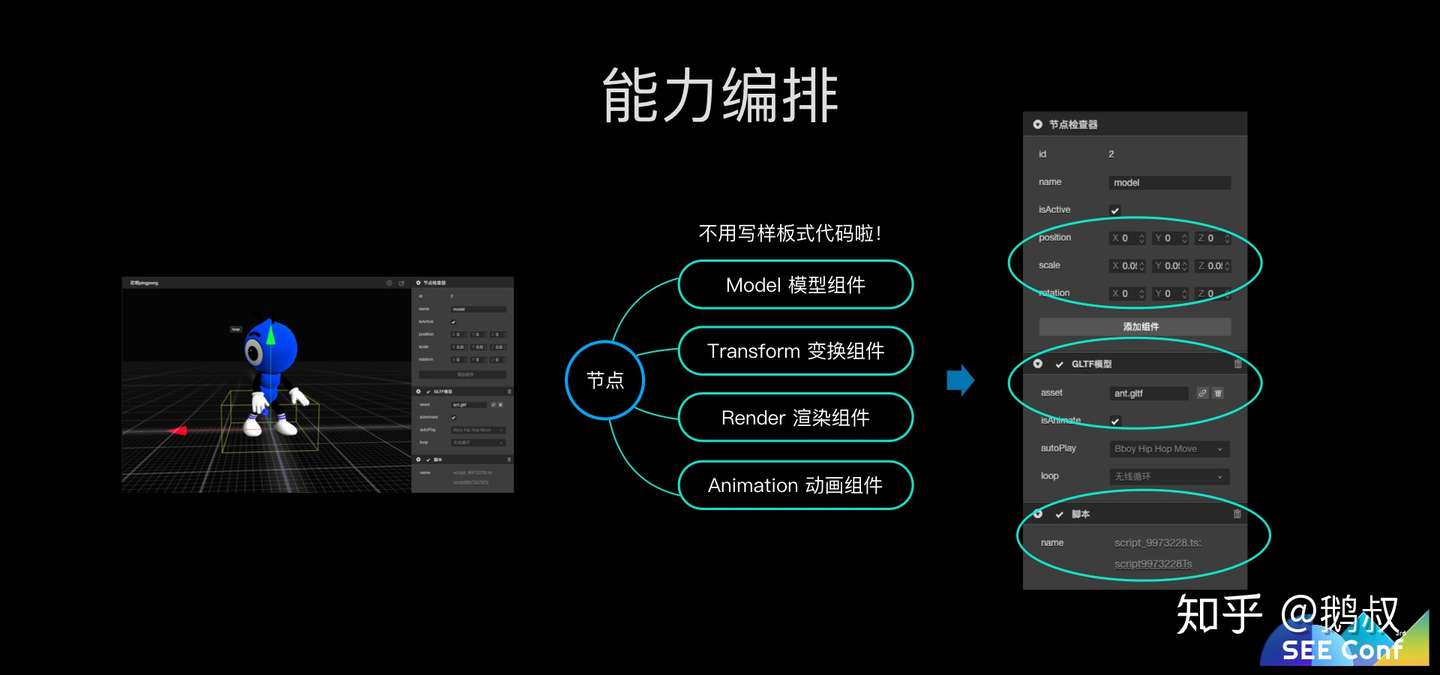
Task: Uncheck the isActive checkbox
Action: 1113,209
